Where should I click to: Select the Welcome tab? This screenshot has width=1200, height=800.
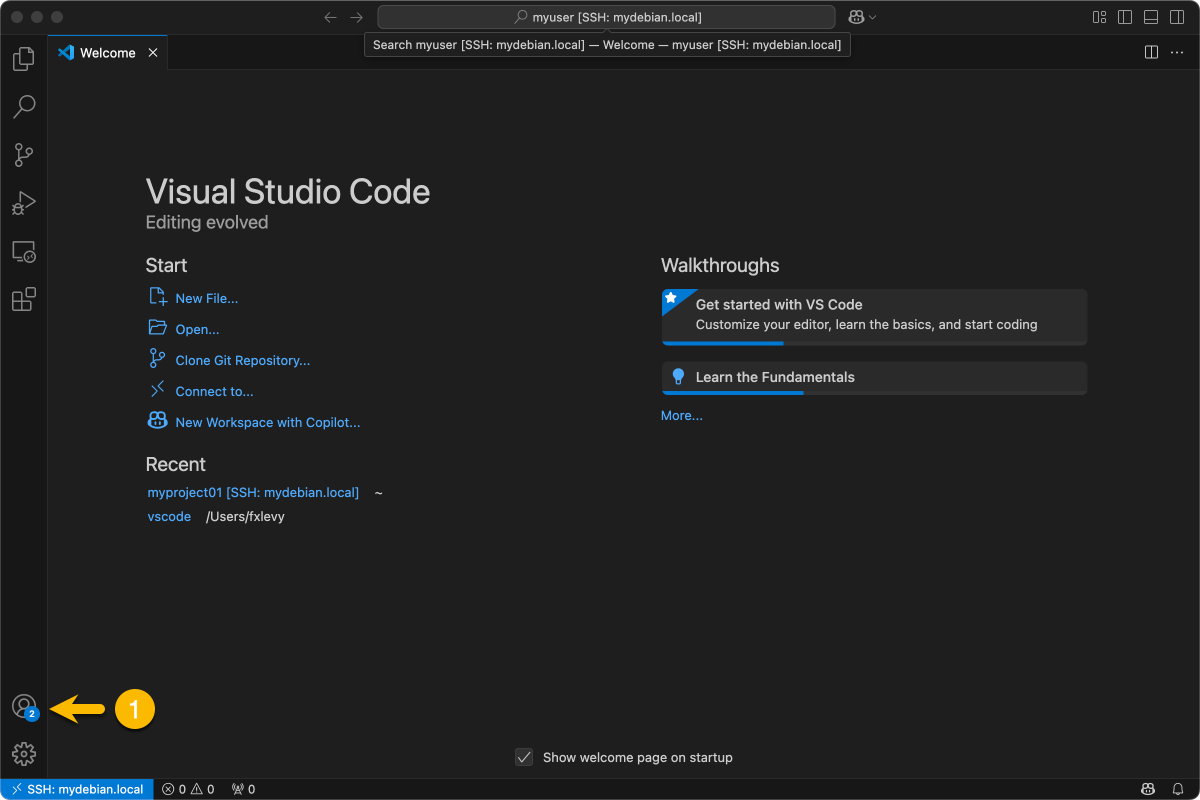point(107,53)
